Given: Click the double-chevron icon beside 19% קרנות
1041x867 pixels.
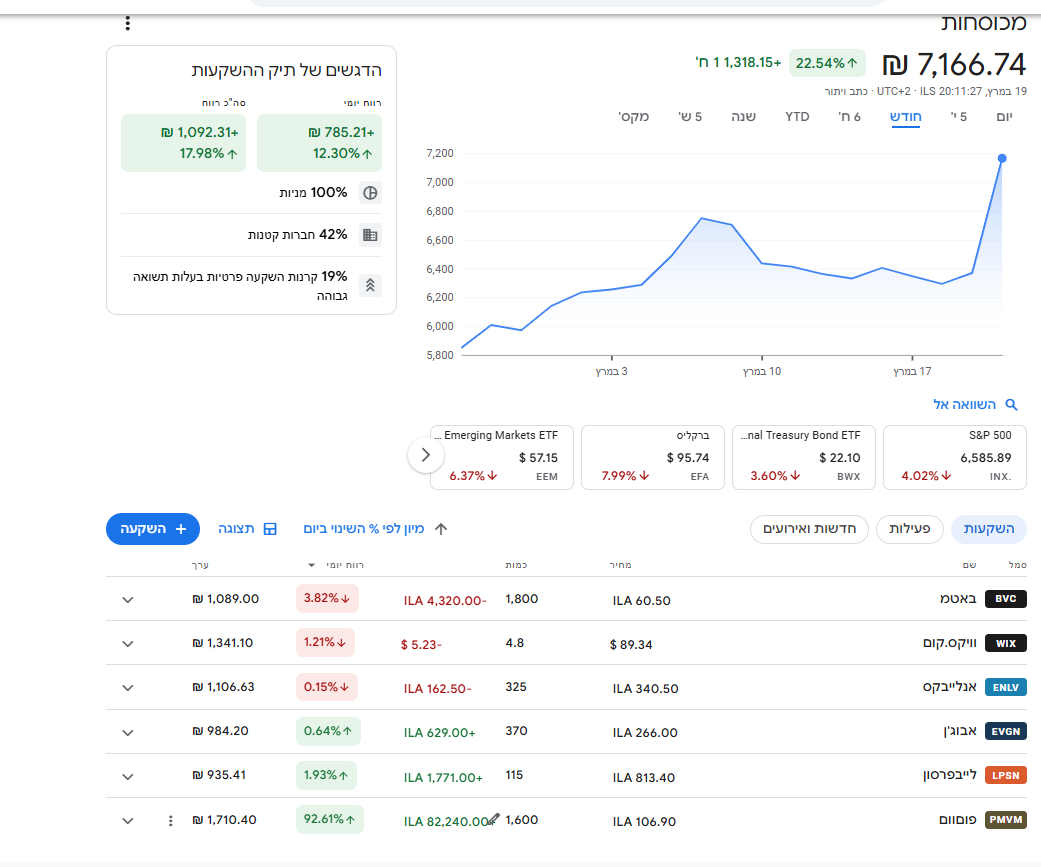Looking at the screenshot, I should 370,285.
